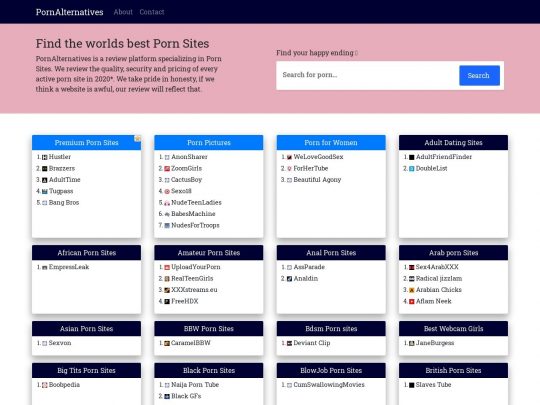540x405 pixels.
Task: Click the blue Search button
Action: [x=479, y=75]
